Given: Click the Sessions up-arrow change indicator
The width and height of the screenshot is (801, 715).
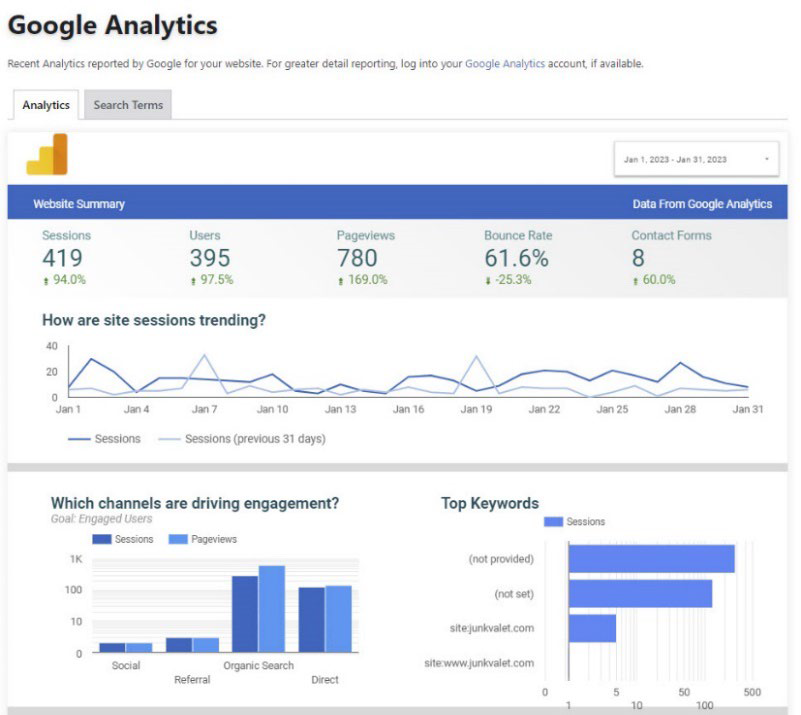Looking at the screenshot, I should 46,281.
